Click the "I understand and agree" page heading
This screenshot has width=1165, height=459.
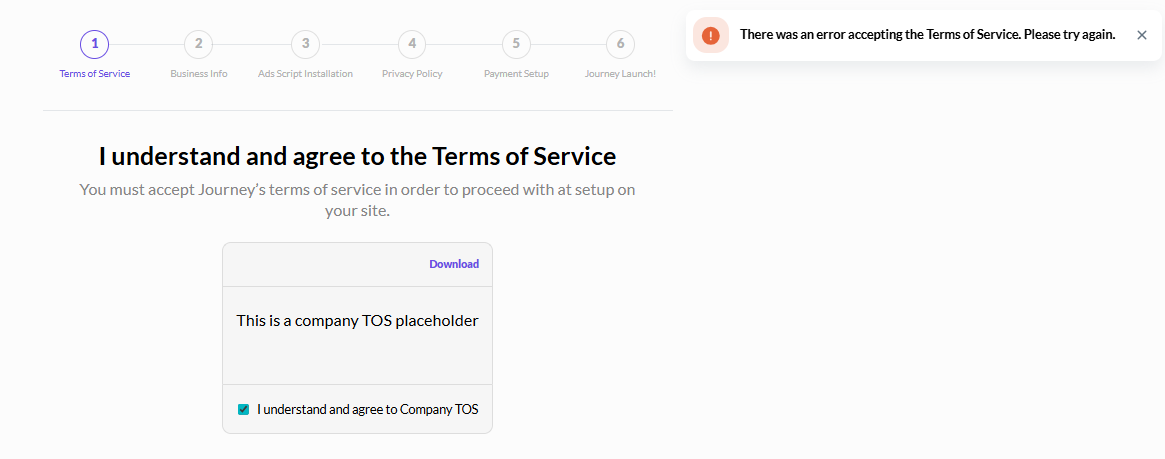tap(357, 156)
